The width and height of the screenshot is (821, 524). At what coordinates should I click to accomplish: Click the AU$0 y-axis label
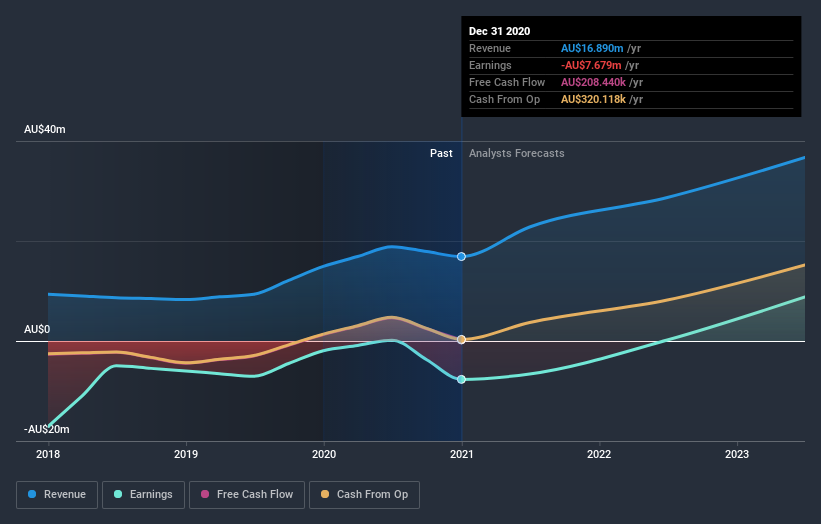[x=37, y=329]
